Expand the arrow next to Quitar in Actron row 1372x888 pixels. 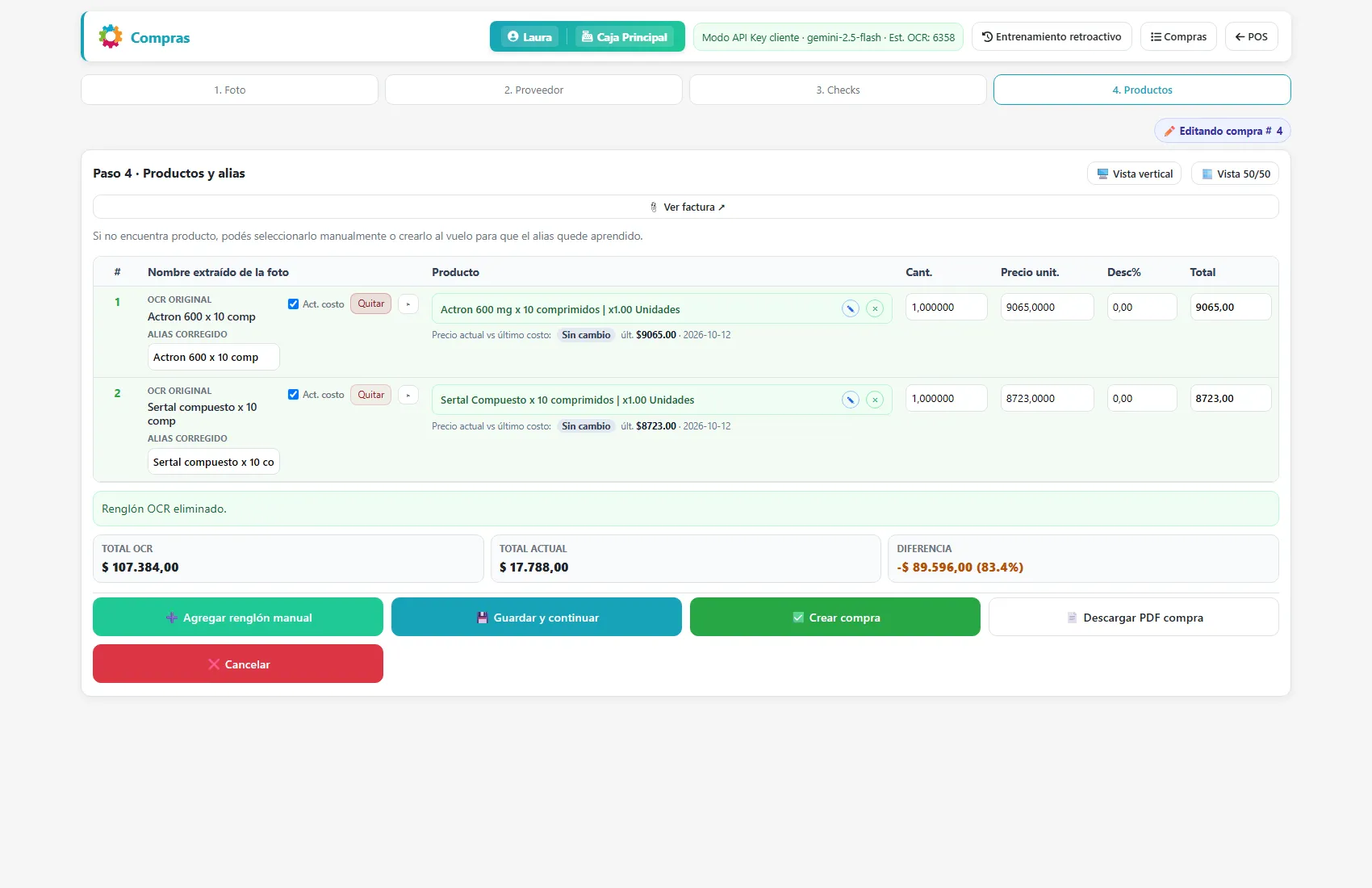tap(408, 304)
